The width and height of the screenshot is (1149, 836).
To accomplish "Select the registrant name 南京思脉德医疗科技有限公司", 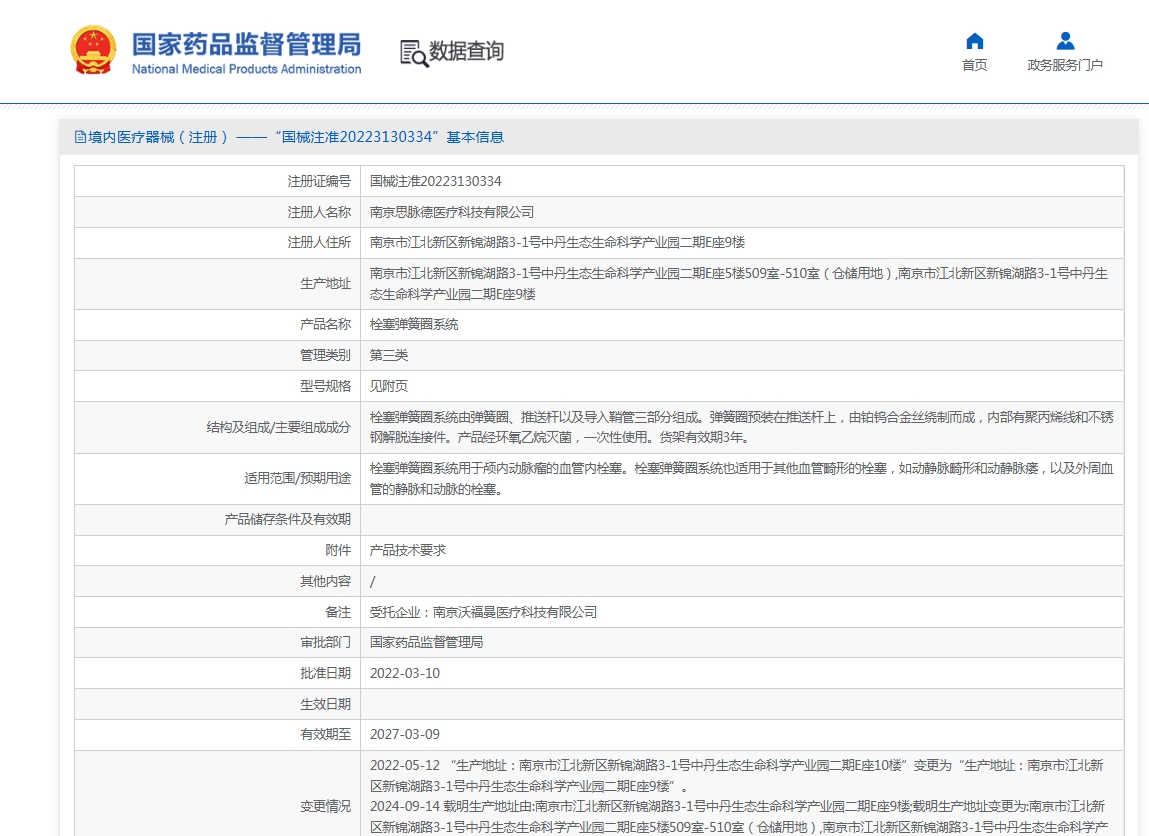I will pos(451,212).
